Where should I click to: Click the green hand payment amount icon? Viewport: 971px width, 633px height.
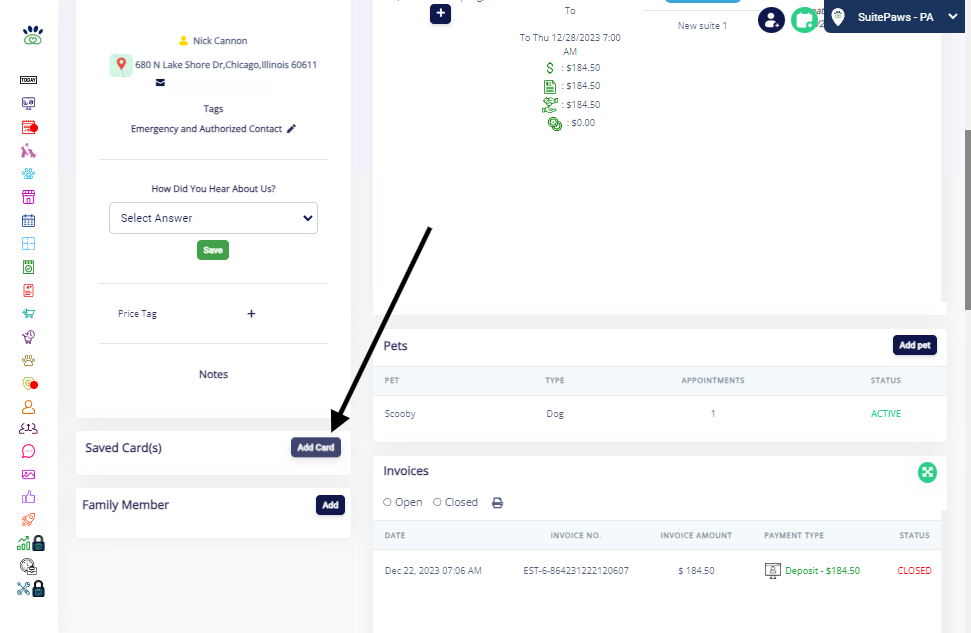[x=549, y=105]
